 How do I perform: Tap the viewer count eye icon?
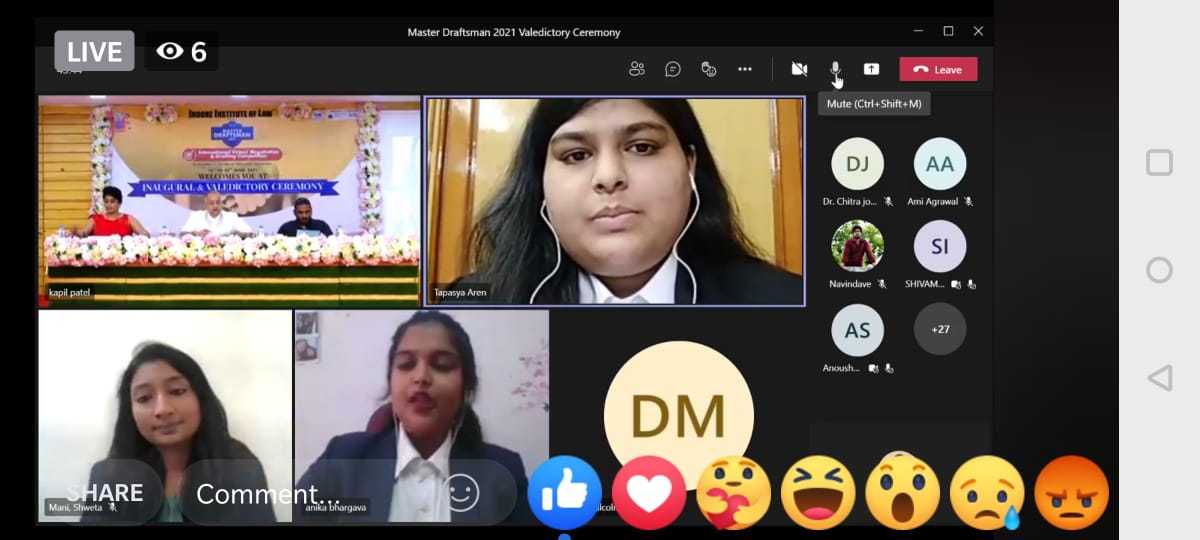tap(170, 51)
